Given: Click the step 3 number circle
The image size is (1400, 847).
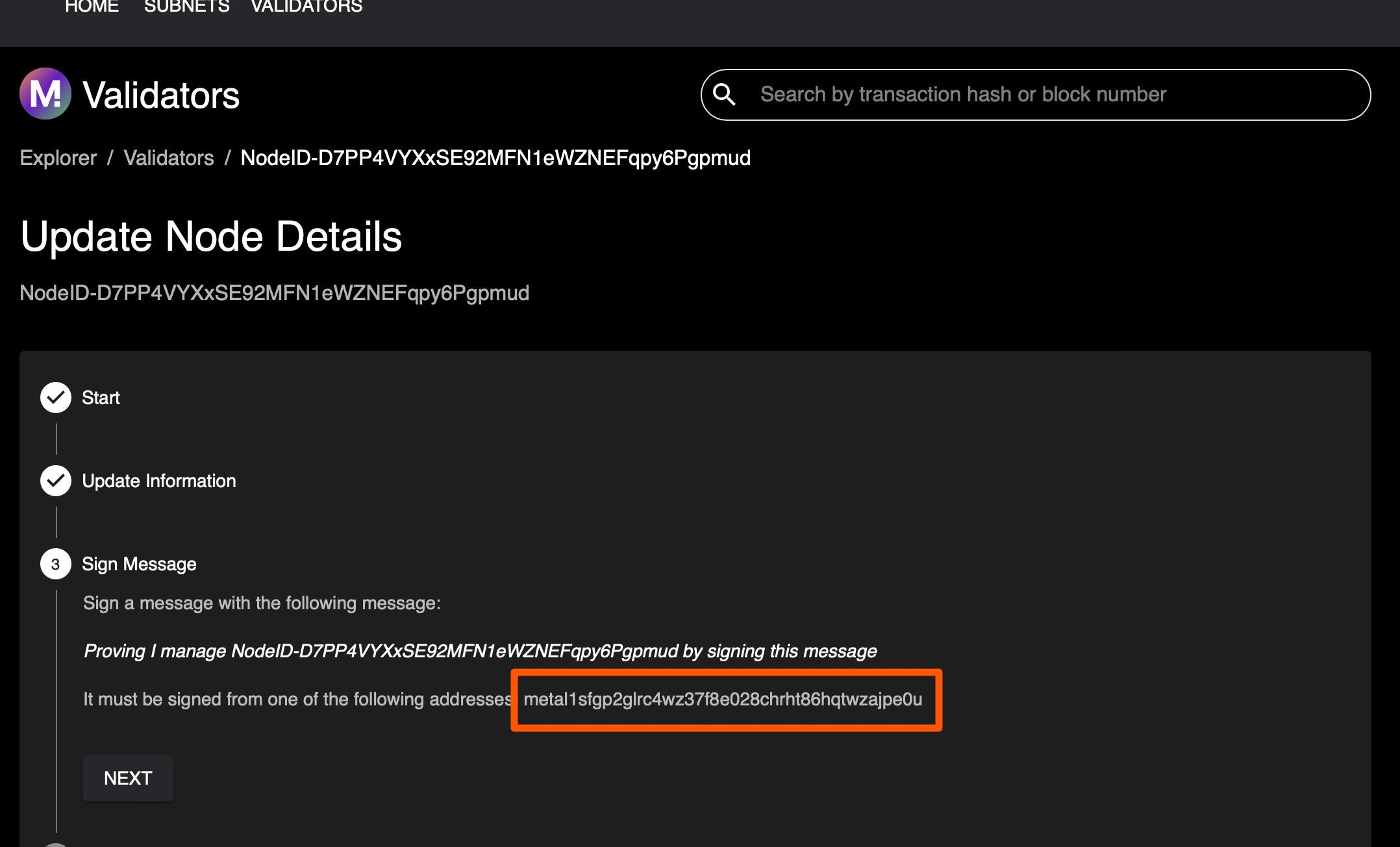Looking at the screenshot, I should (x=56, y=564).
